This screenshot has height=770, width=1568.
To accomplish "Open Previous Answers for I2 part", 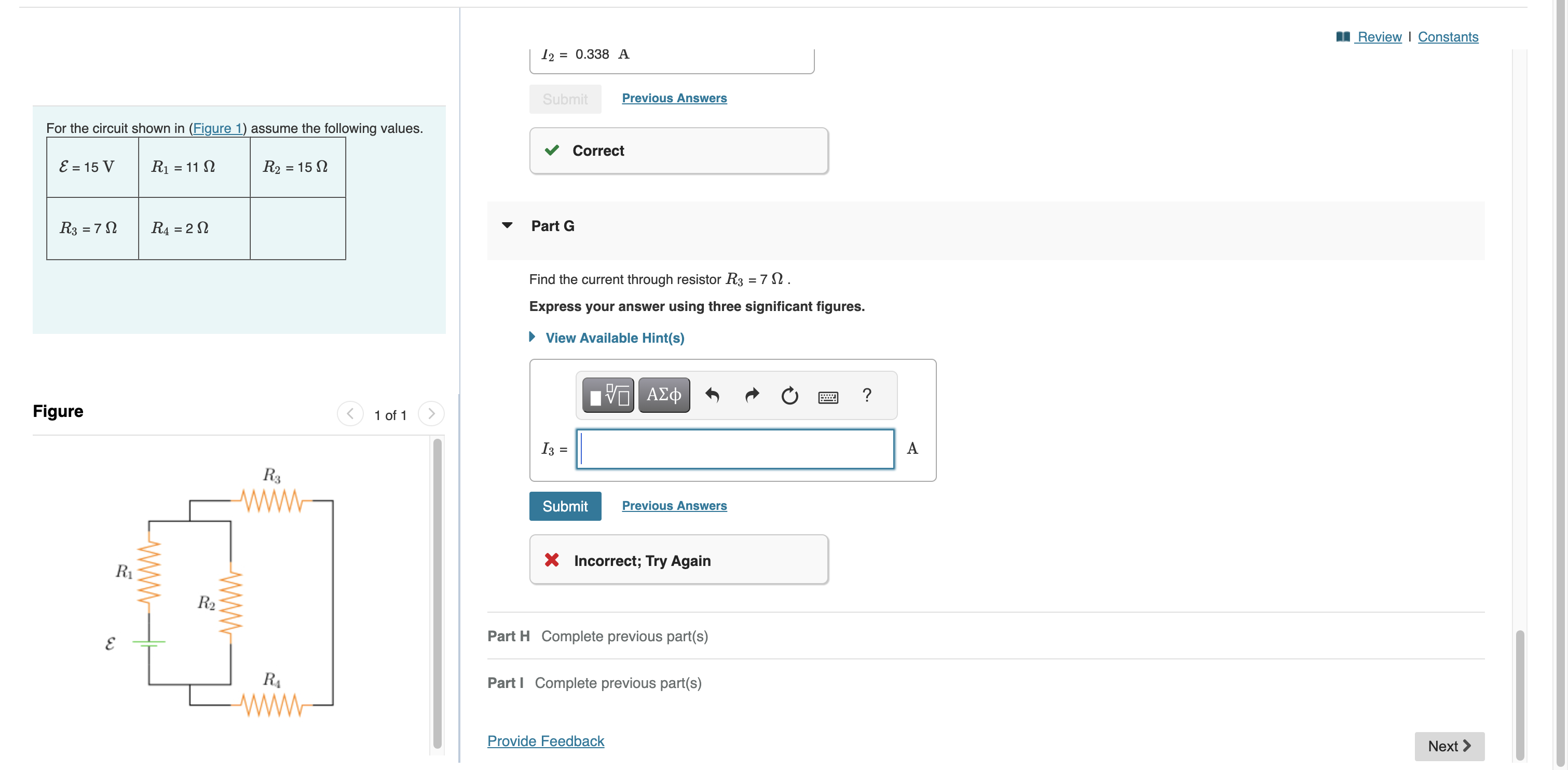I will 674,98.
